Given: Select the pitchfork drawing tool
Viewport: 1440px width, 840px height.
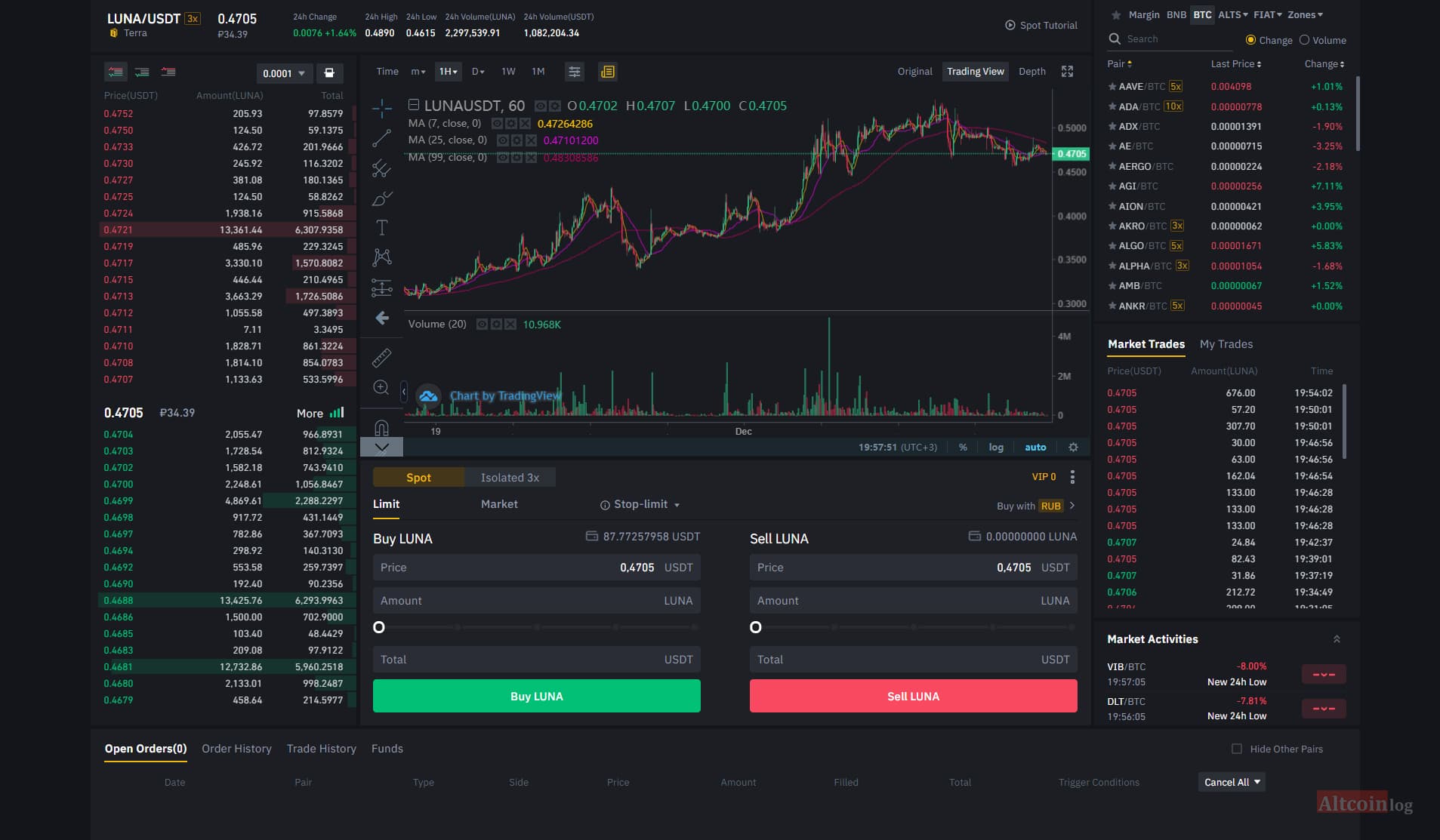Looking at the screenshot, I should pos(382,168).
